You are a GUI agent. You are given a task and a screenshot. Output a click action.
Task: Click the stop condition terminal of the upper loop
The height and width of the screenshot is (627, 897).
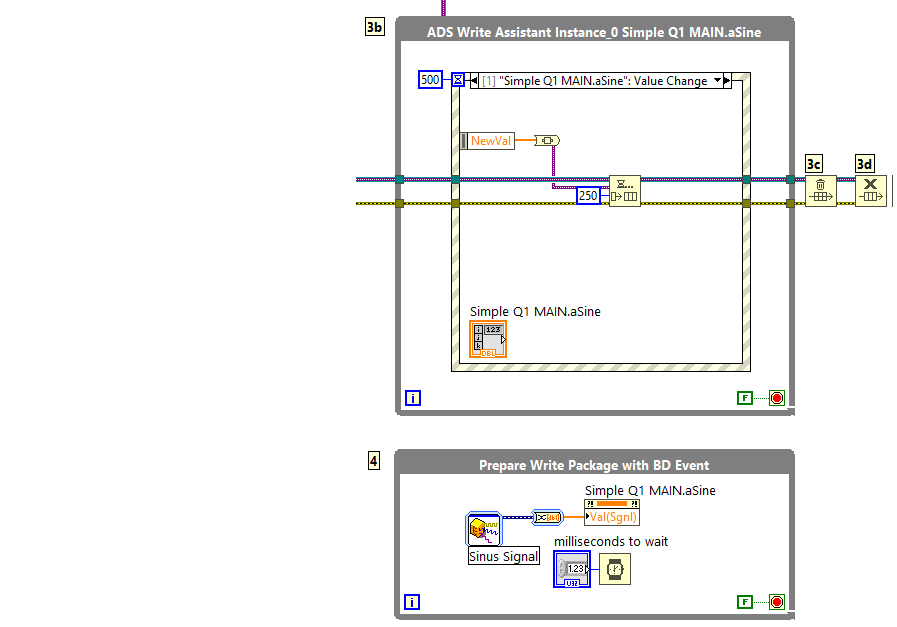click(777, 398)
